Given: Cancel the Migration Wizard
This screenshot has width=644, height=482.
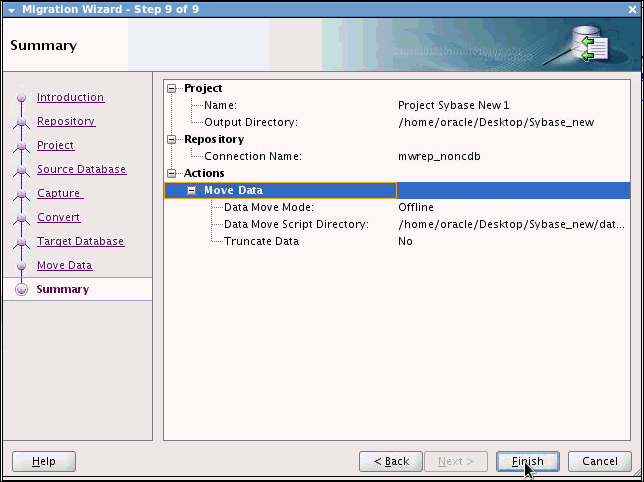Looking at the screenshot, I should pos(600,461).
